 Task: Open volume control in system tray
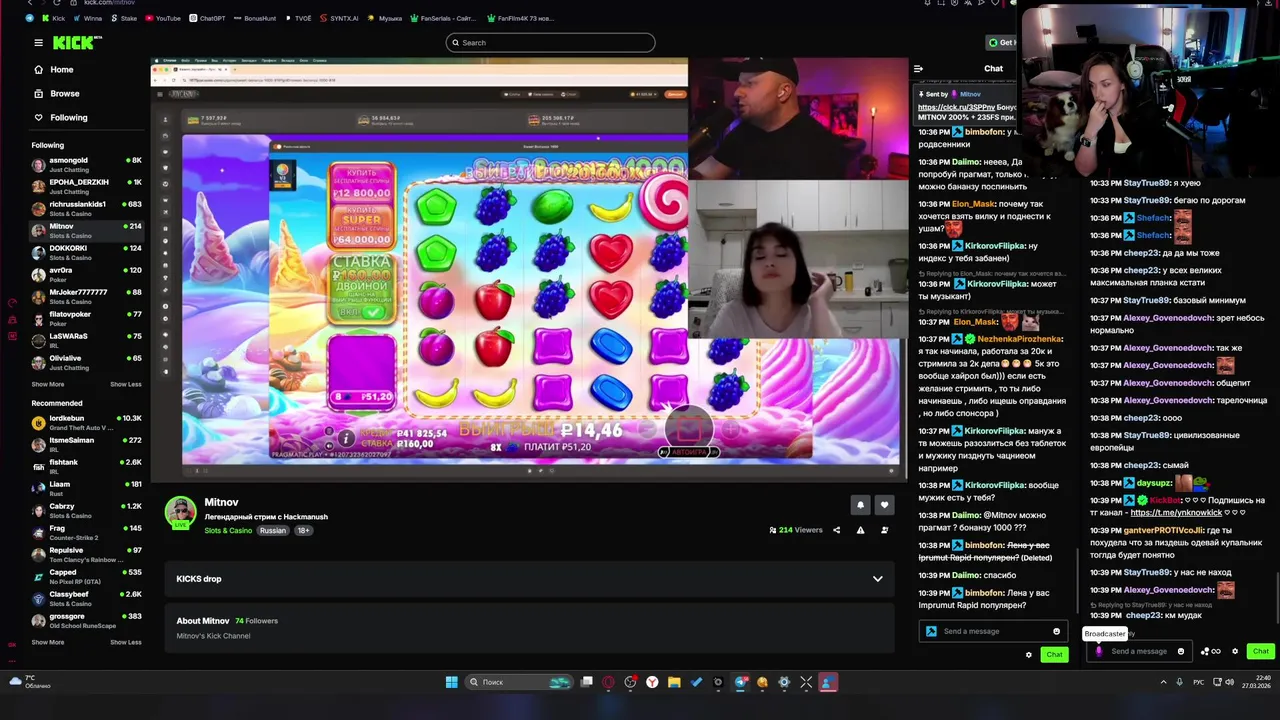pos(1229,682)
